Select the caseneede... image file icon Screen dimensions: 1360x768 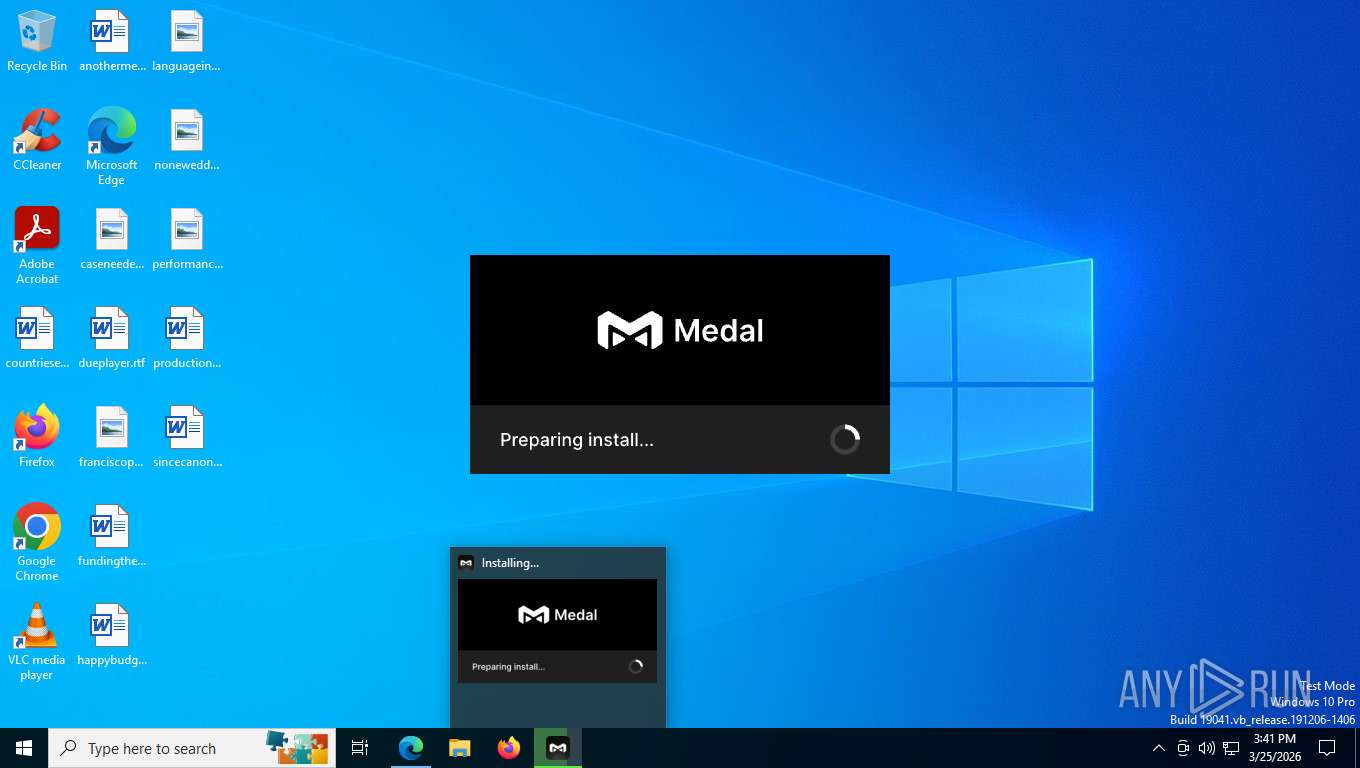coord(111,239)
